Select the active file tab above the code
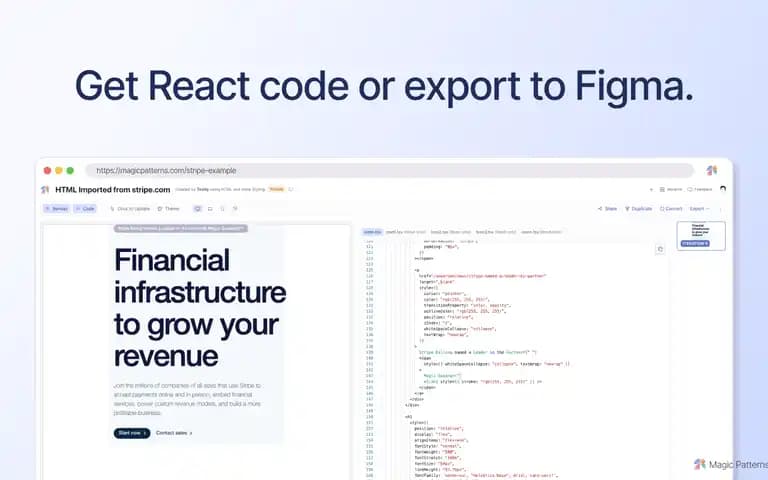This screenshot has width=768, height=480. 372,232
